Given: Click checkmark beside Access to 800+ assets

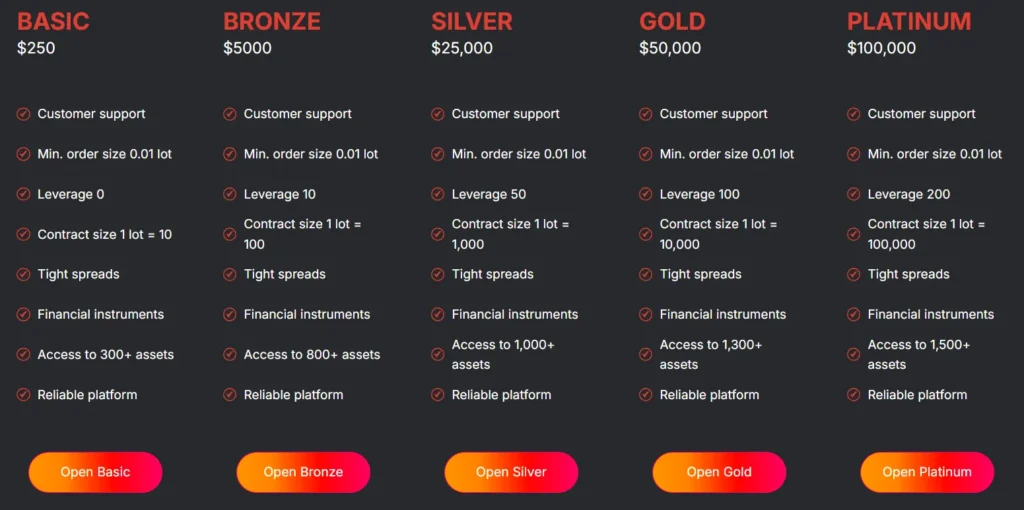Looking at the screenshot, I should [230, 354].
